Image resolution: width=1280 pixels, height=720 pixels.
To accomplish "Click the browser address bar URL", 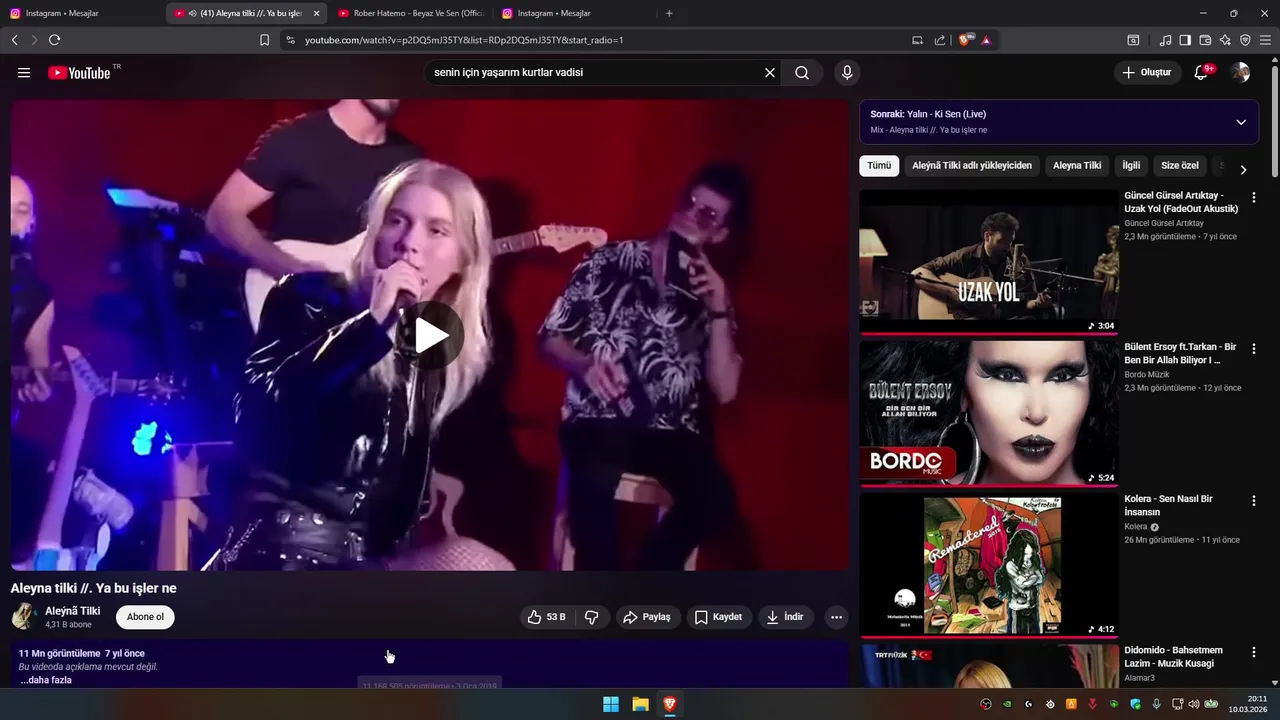I will pos(464,40).
